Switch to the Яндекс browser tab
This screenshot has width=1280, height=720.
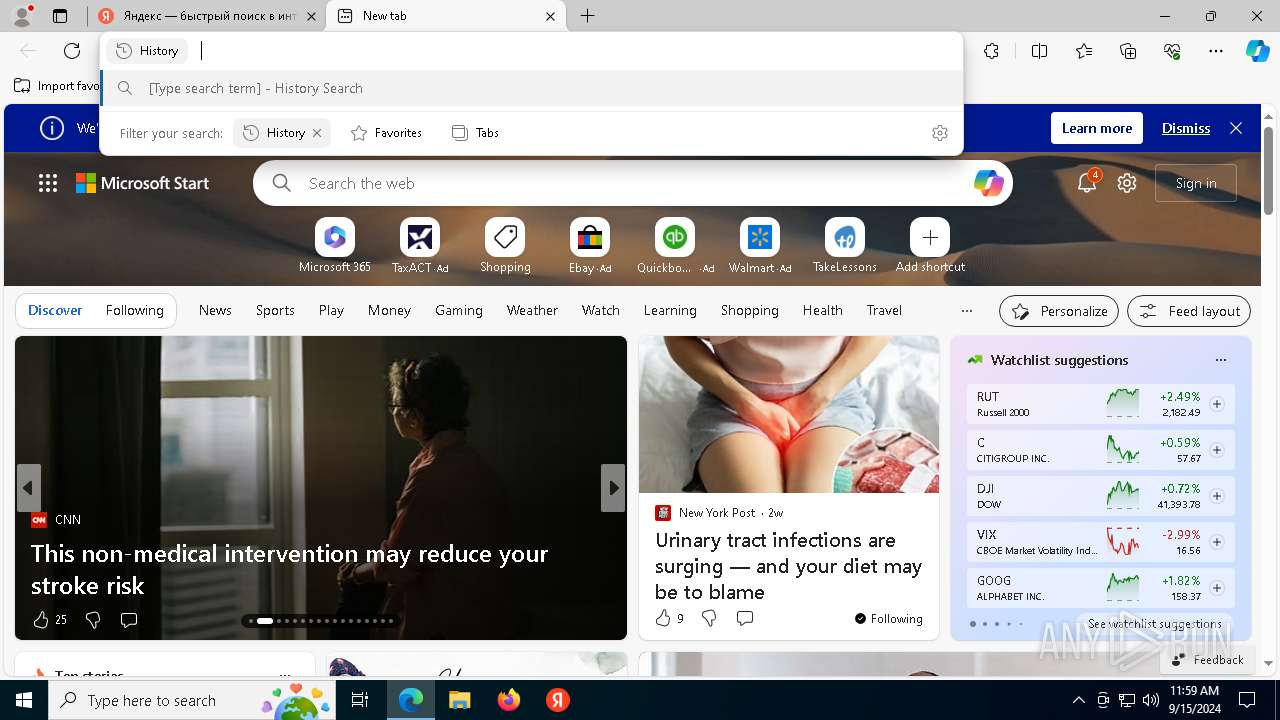pyautogui.click(x=208, y=16)
